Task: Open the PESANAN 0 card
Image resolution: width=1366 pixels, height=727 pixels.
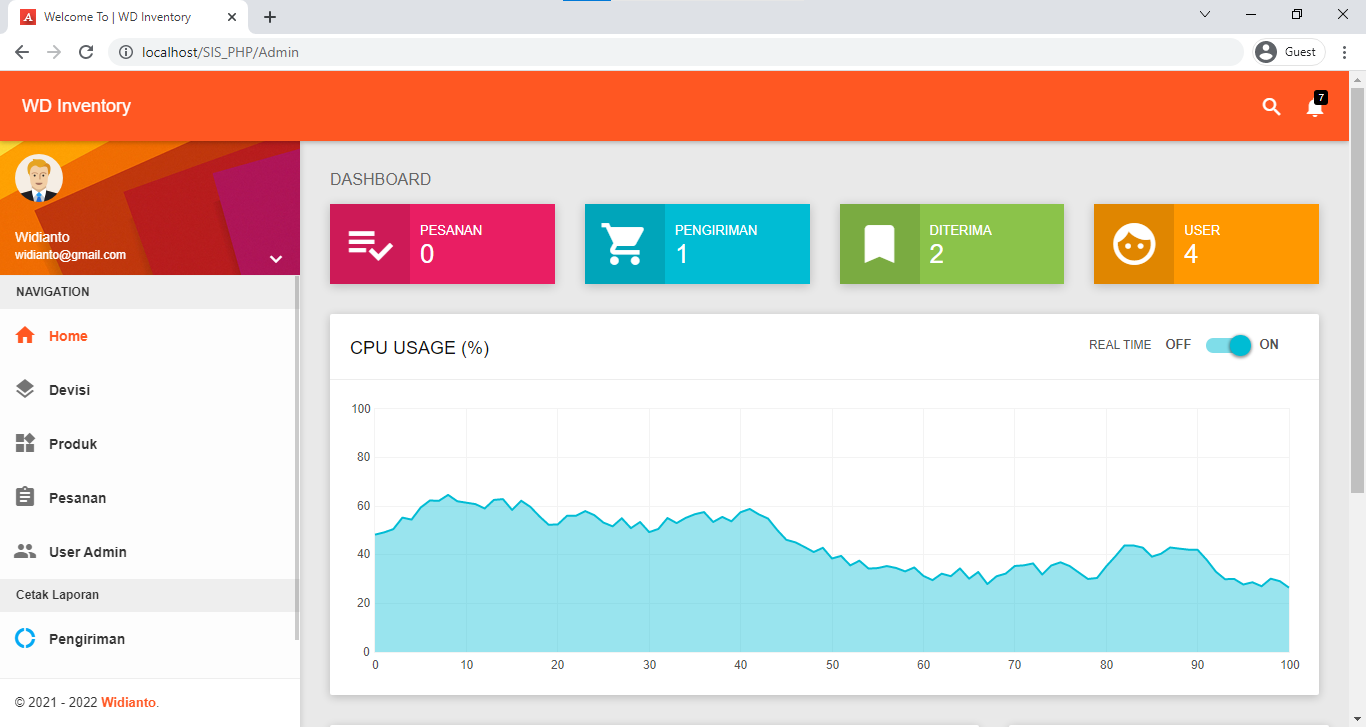Action: 442,244
